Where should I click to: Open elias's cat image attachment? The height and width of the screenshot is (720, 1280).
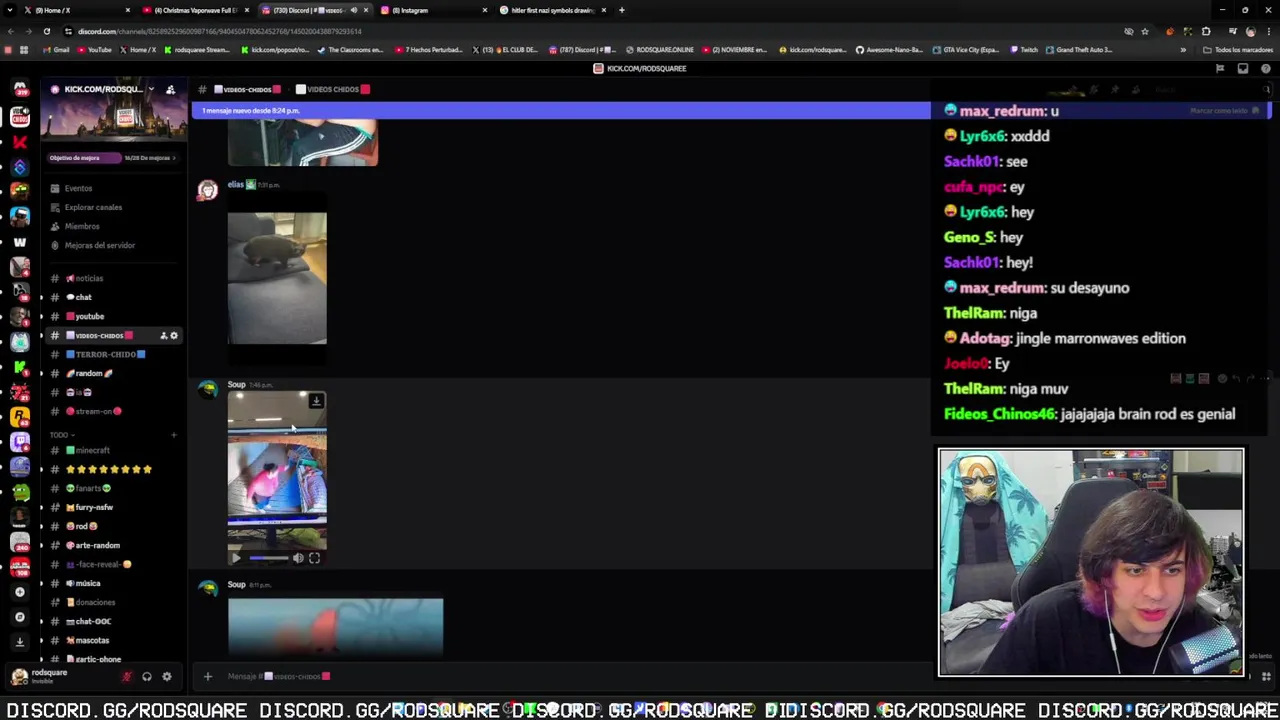[277, 278]
